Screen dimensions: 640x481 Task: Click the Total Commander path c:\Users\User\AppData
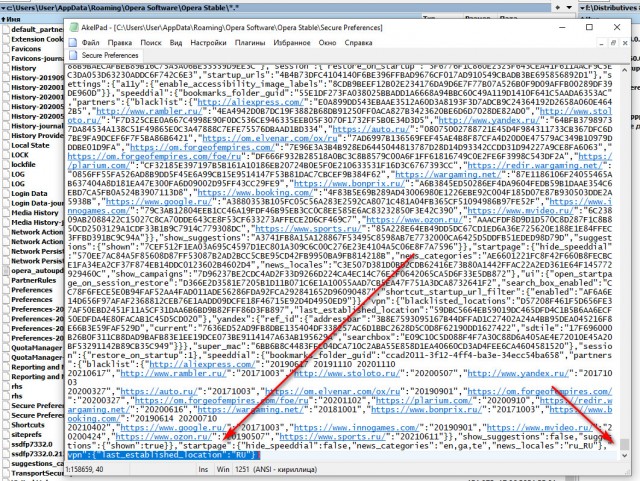click(122, 8)
